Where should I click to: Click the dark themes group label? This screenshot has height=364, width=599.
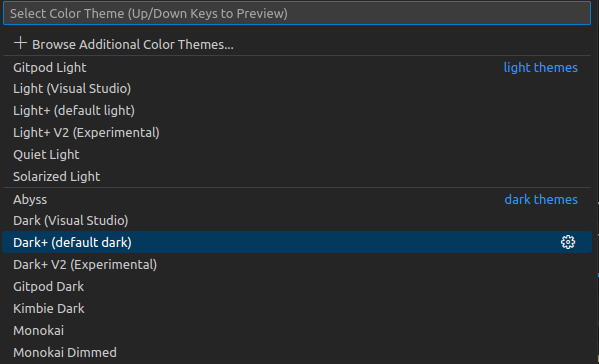click(x=541, y=199)
